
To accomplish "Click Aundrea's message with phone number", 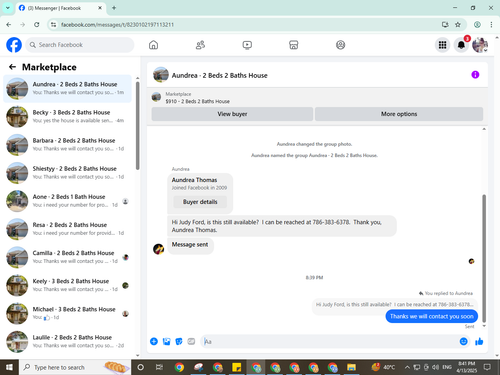I will tap(282, 226).
